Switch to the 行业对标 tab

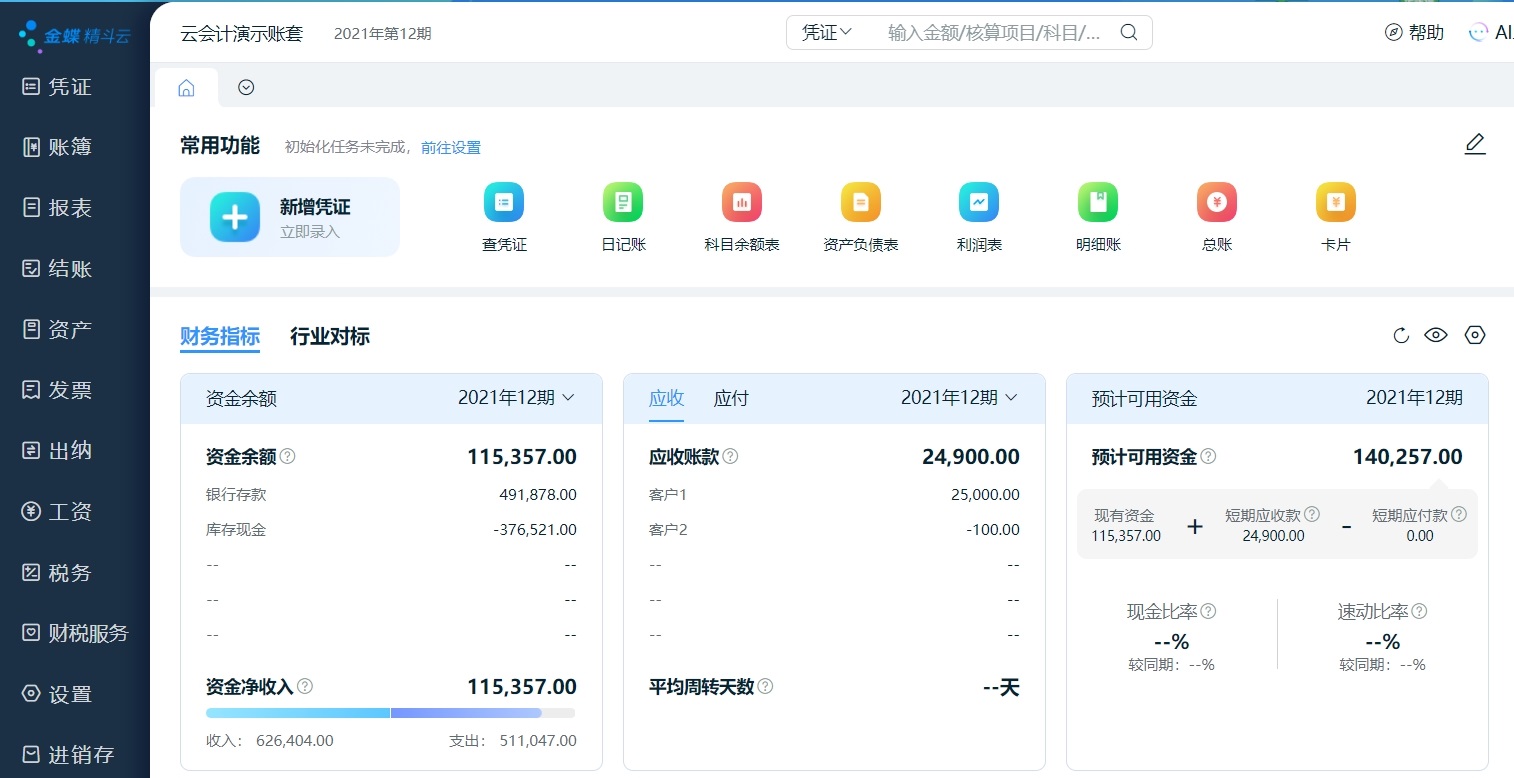(x=330, y=336)
